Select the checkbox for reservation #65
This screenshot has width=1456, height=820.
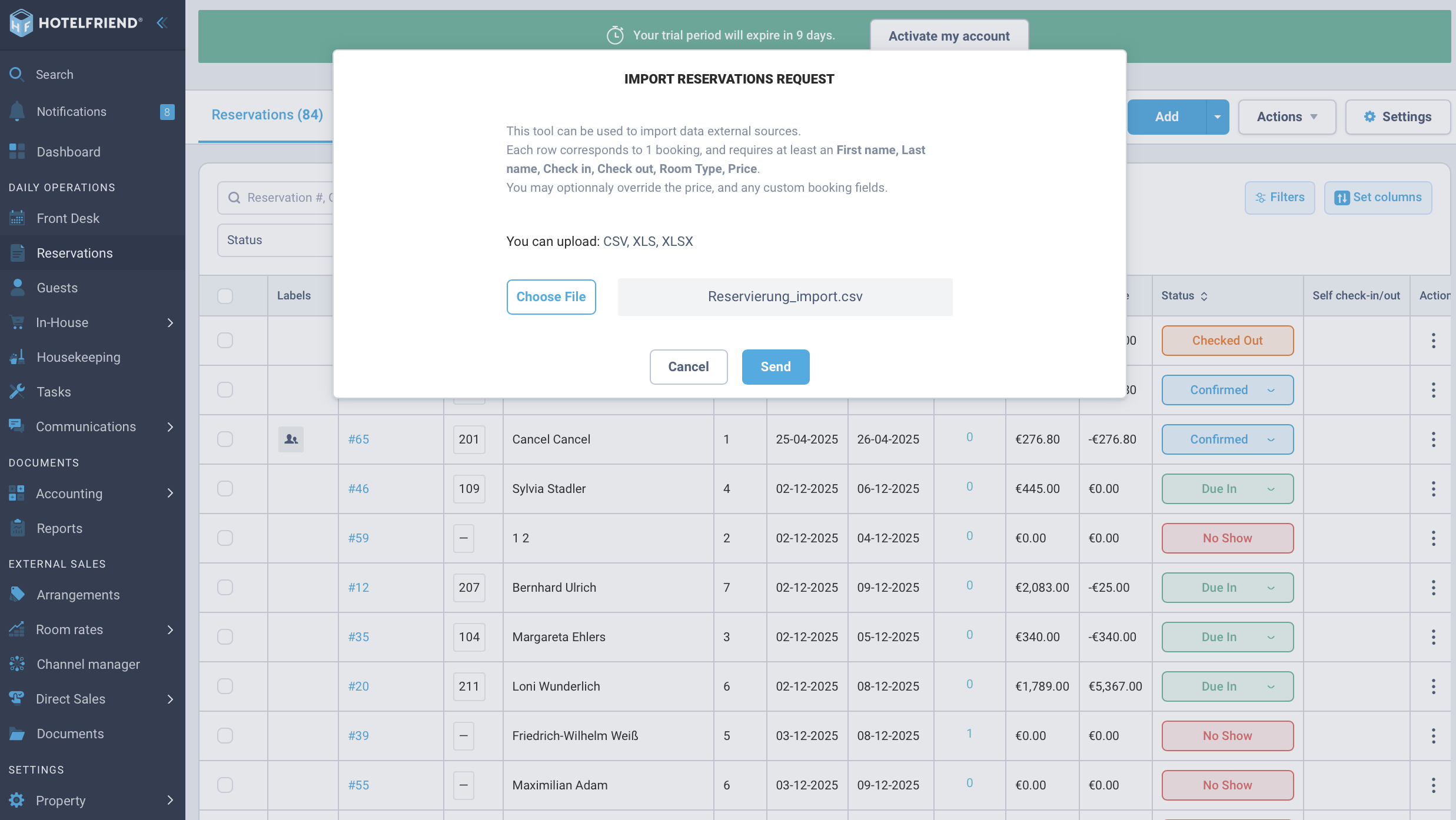[x=225, y=439]
